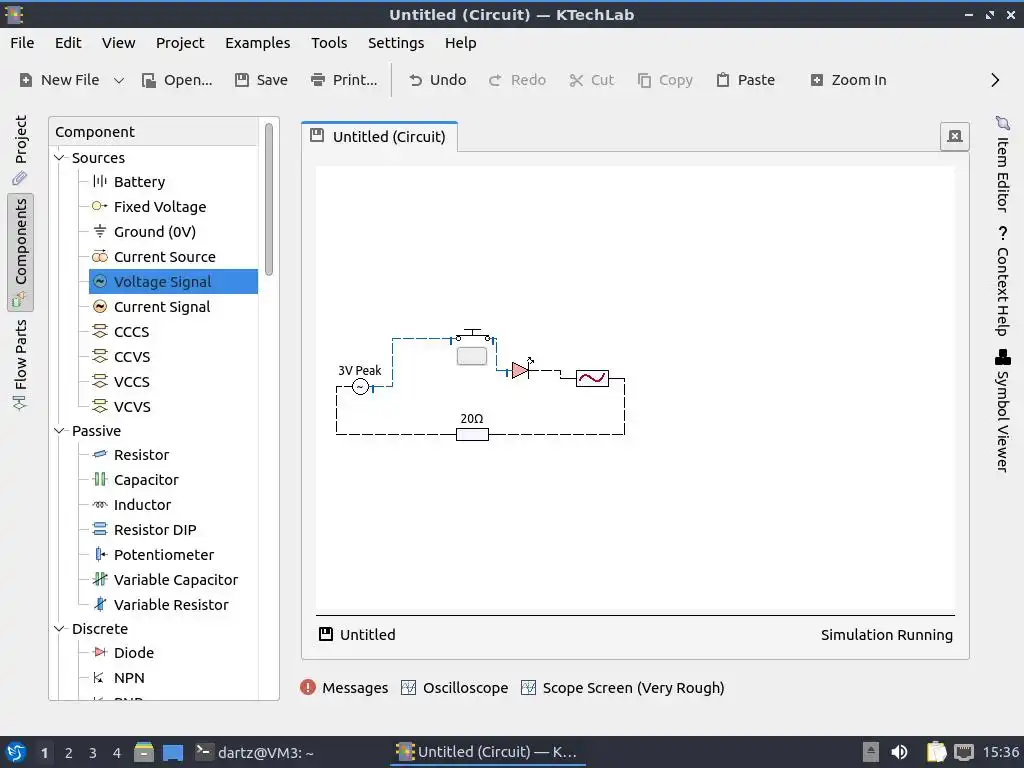Open the Examples menu

coord(257,43)
